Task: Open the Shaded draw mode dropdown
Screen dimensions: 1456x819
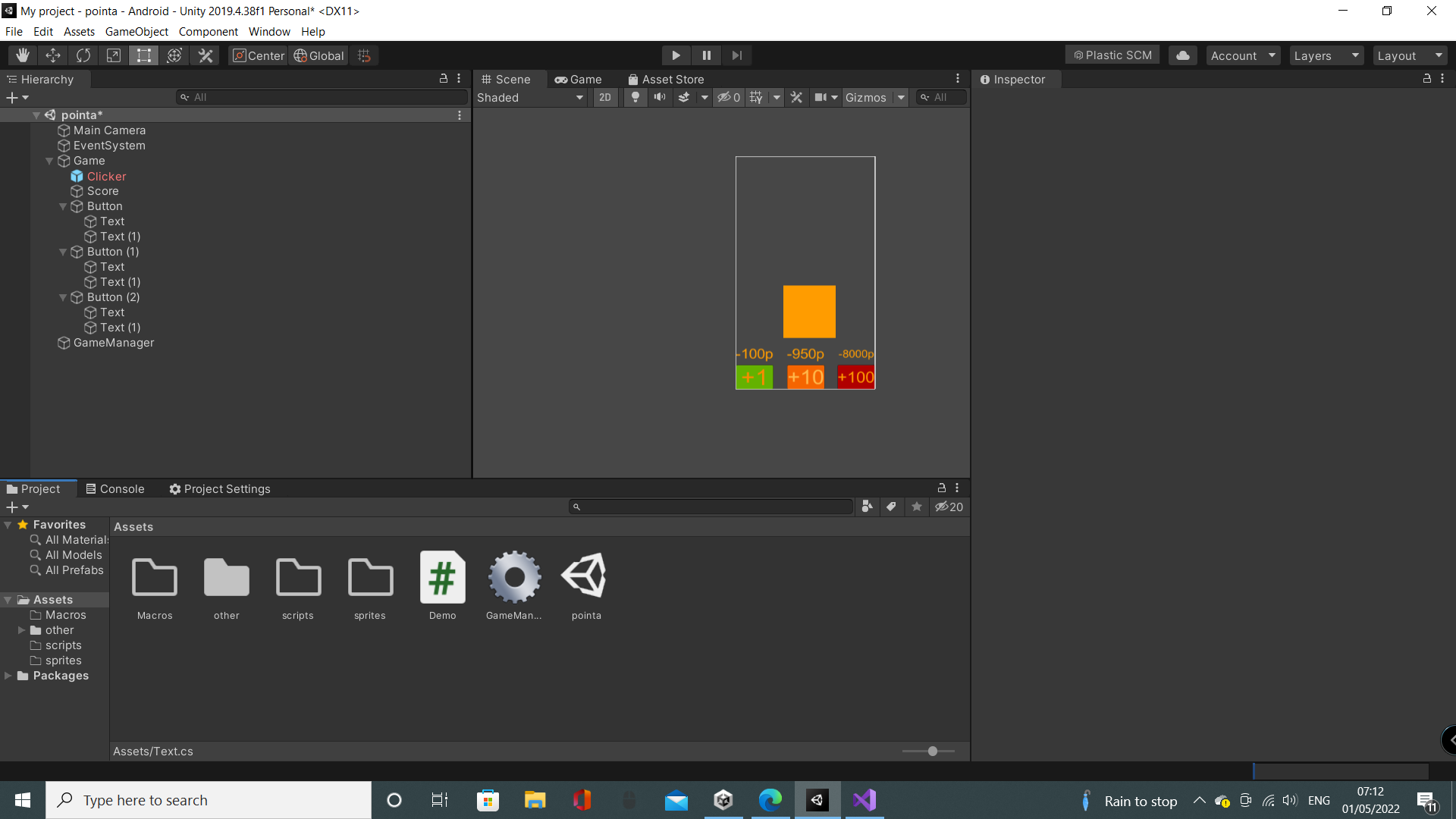Action: [x=529, y=97]
